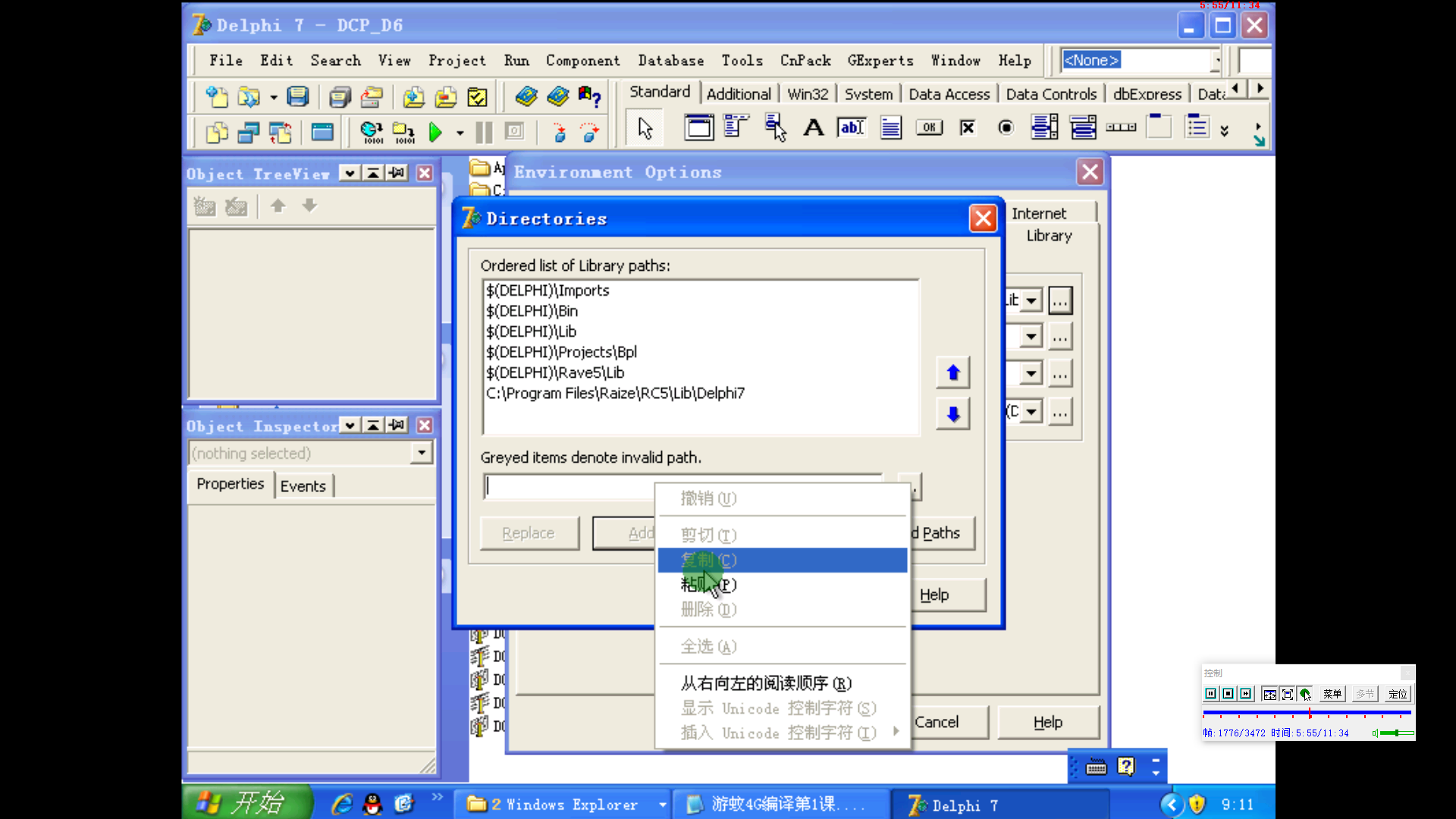Click the New Items toolbar icon
The height and width of the screenshot is (819, 1456).
point(217,97)
